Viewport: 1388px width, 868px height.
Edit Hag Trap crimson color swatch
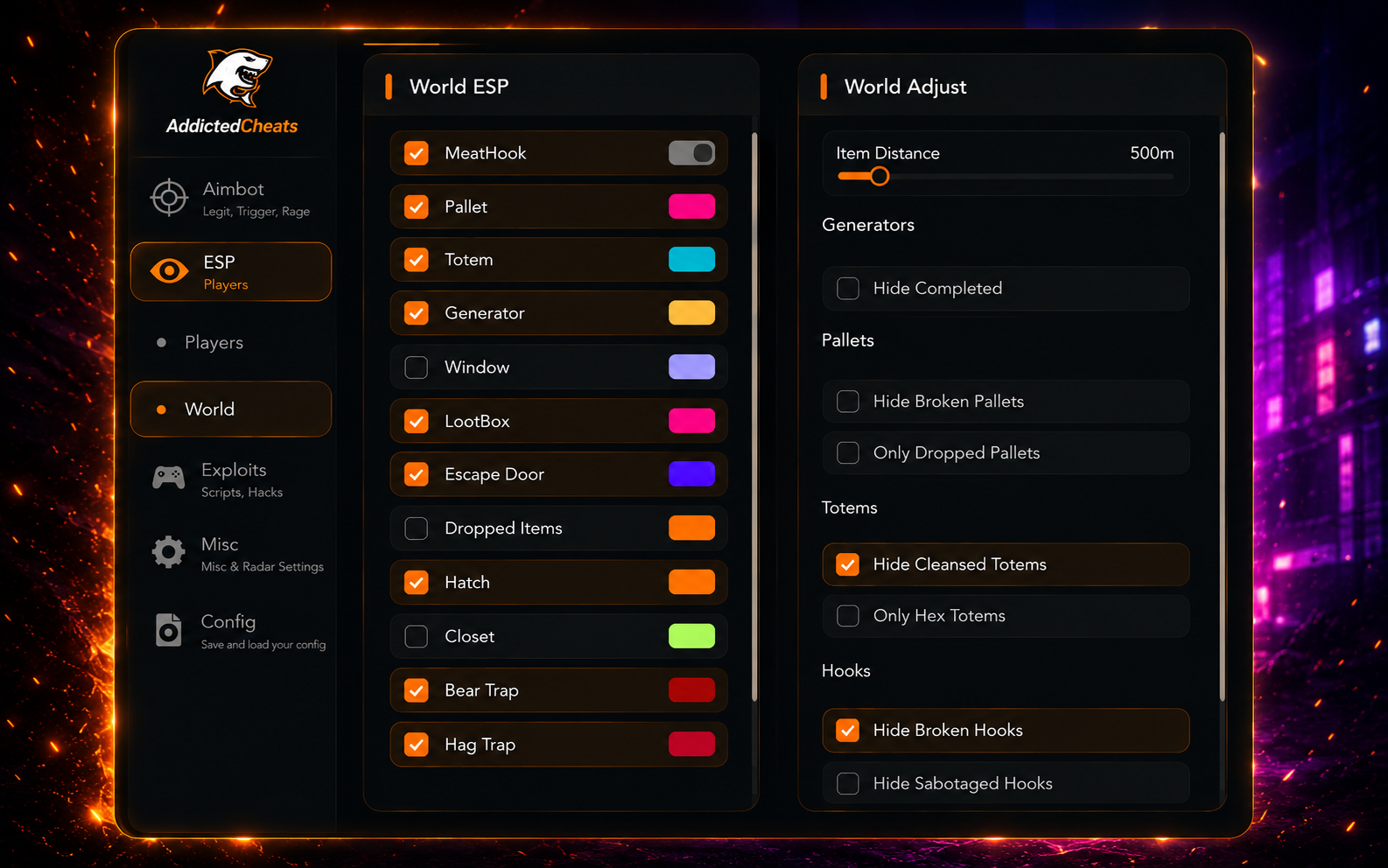click(691, 745)
